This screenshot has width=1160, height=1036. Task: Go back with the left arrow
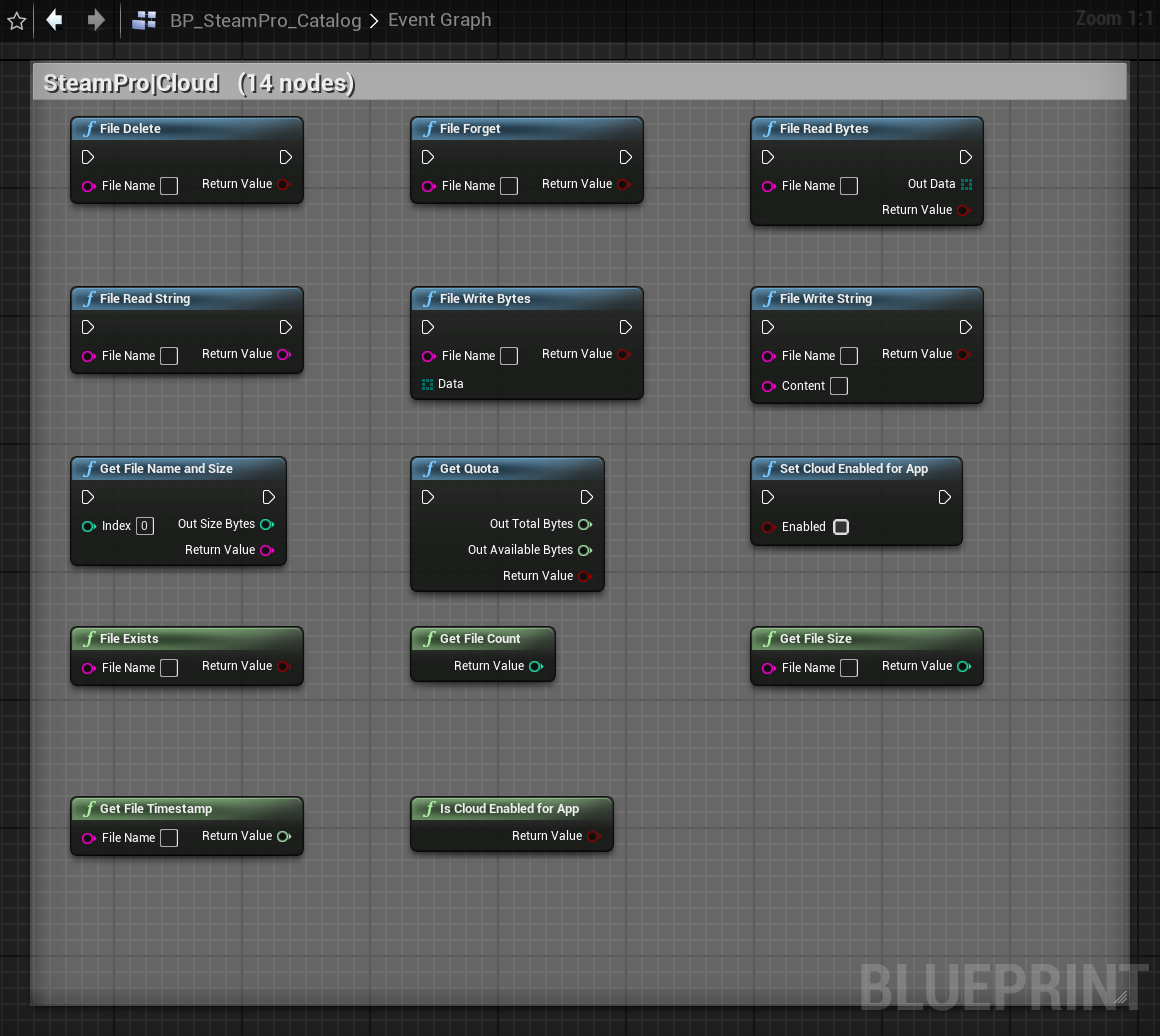[54, 20]
